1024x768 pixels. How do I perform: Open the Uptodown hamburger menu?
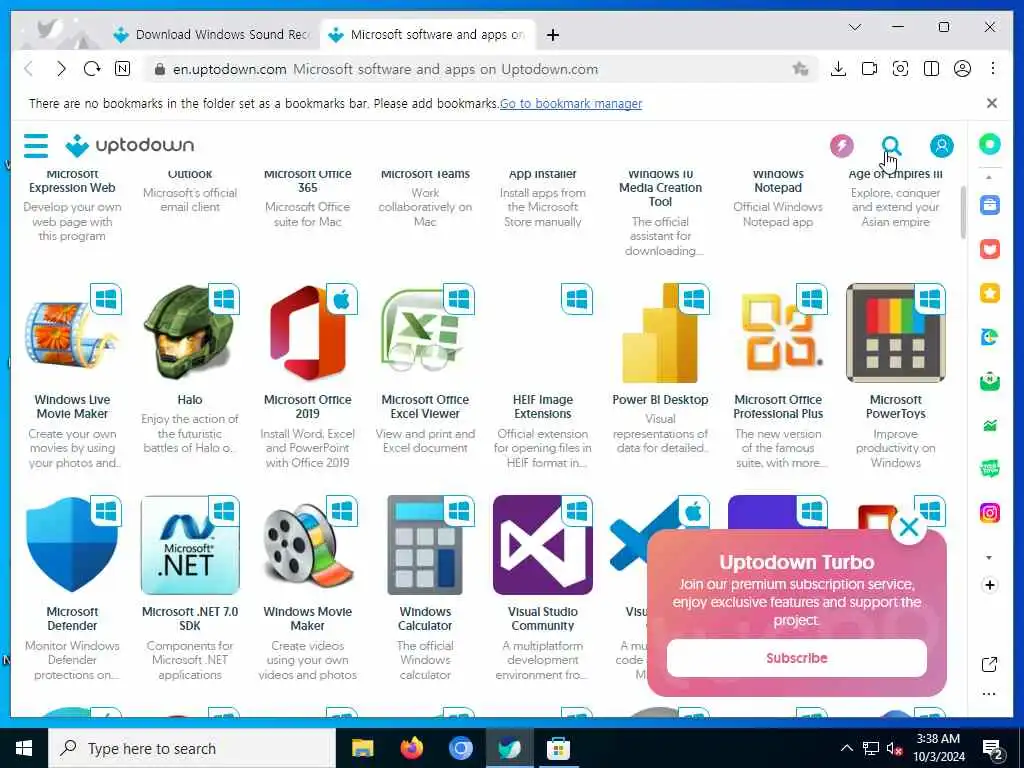tap(36, 145)
